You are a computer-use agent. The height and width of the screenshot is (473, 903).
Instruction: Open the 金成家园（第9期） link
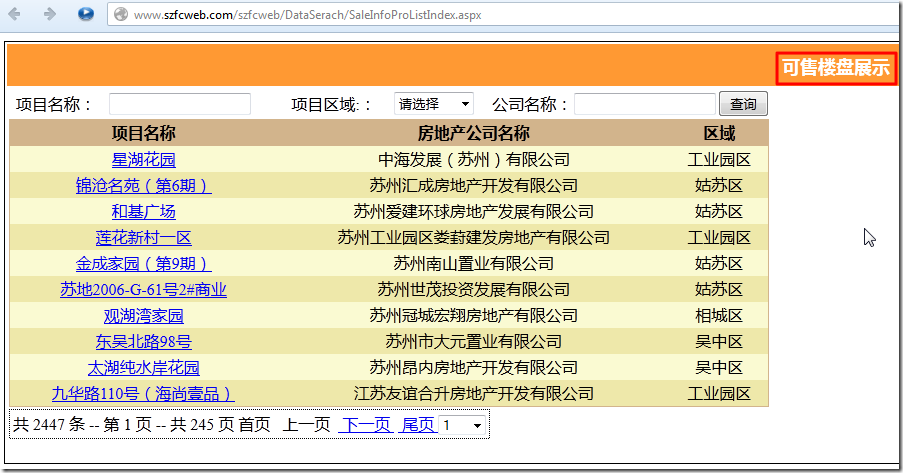click(143, 263)
